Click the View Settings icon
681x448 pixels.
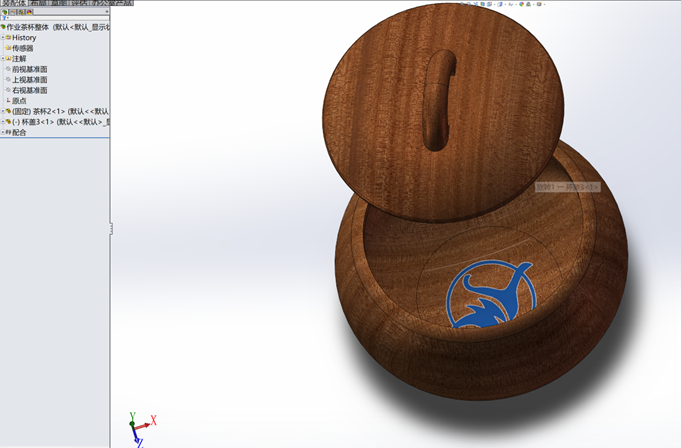539,4
